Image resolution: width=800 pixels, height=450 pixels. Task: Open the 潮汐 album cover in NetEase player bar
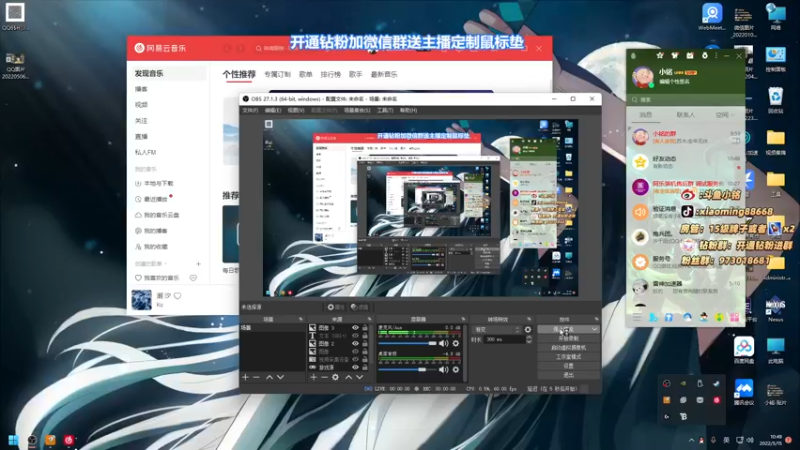point(141,300)
